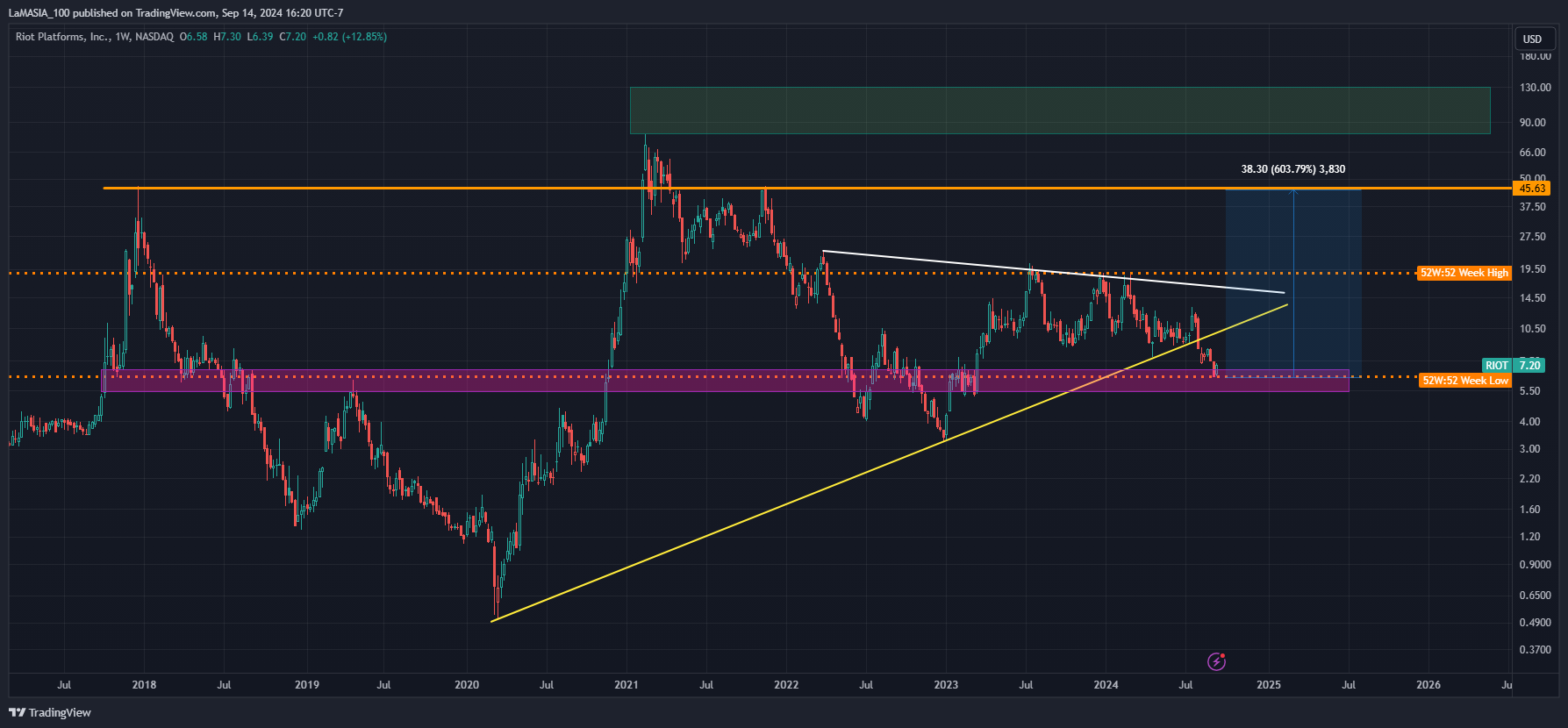This screenshot has width=1568, height=728.
Task: Select the yellow ascending trendline
Action: pyautogui.click(x=889, y=463)
